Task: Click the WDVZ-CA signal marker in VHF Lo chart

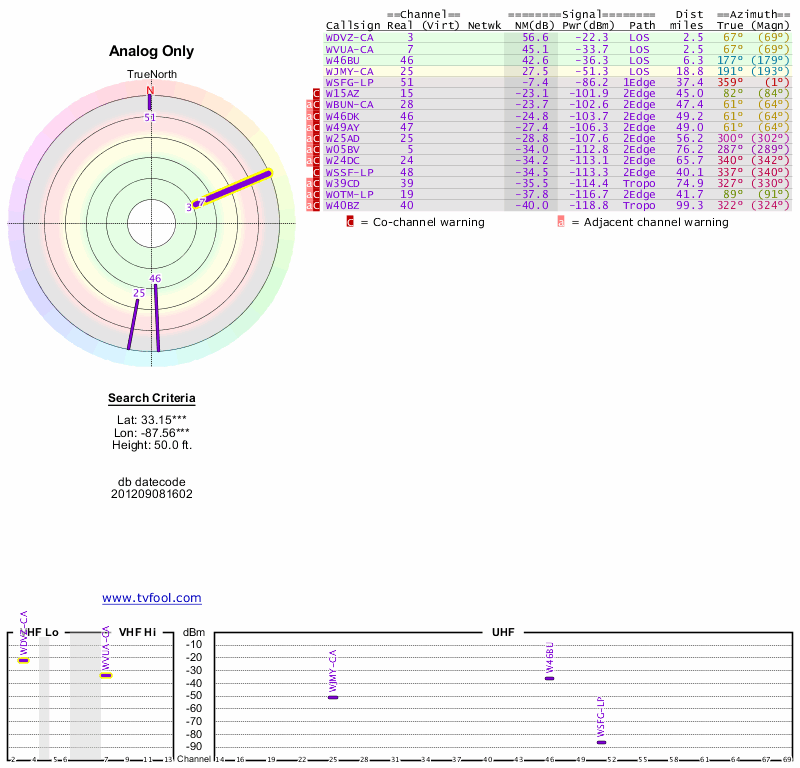Action: click(23, 661)
